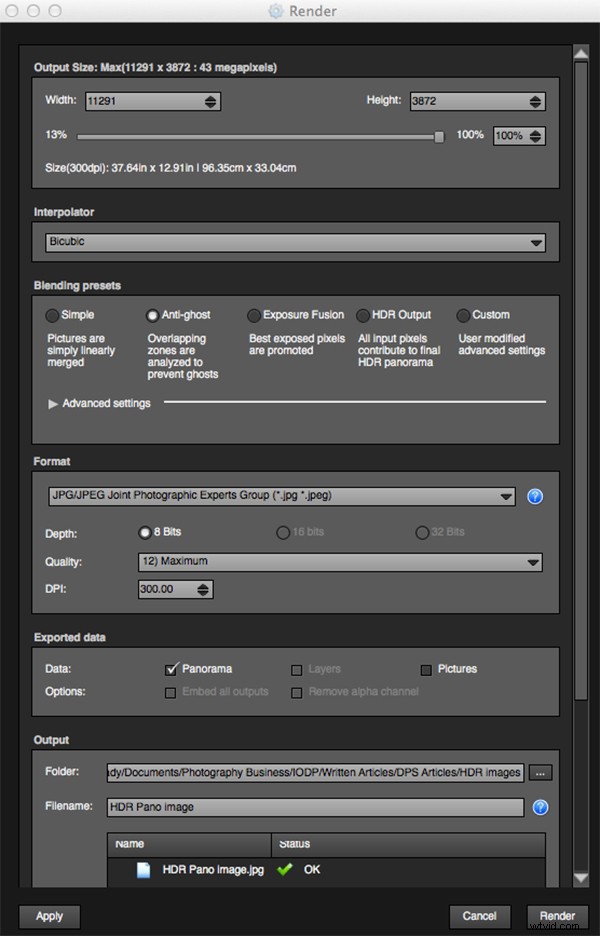The height and width of the screenshot is (936, 600).
Task: Select the Anti-ghost blending preset
Action: 152,315
